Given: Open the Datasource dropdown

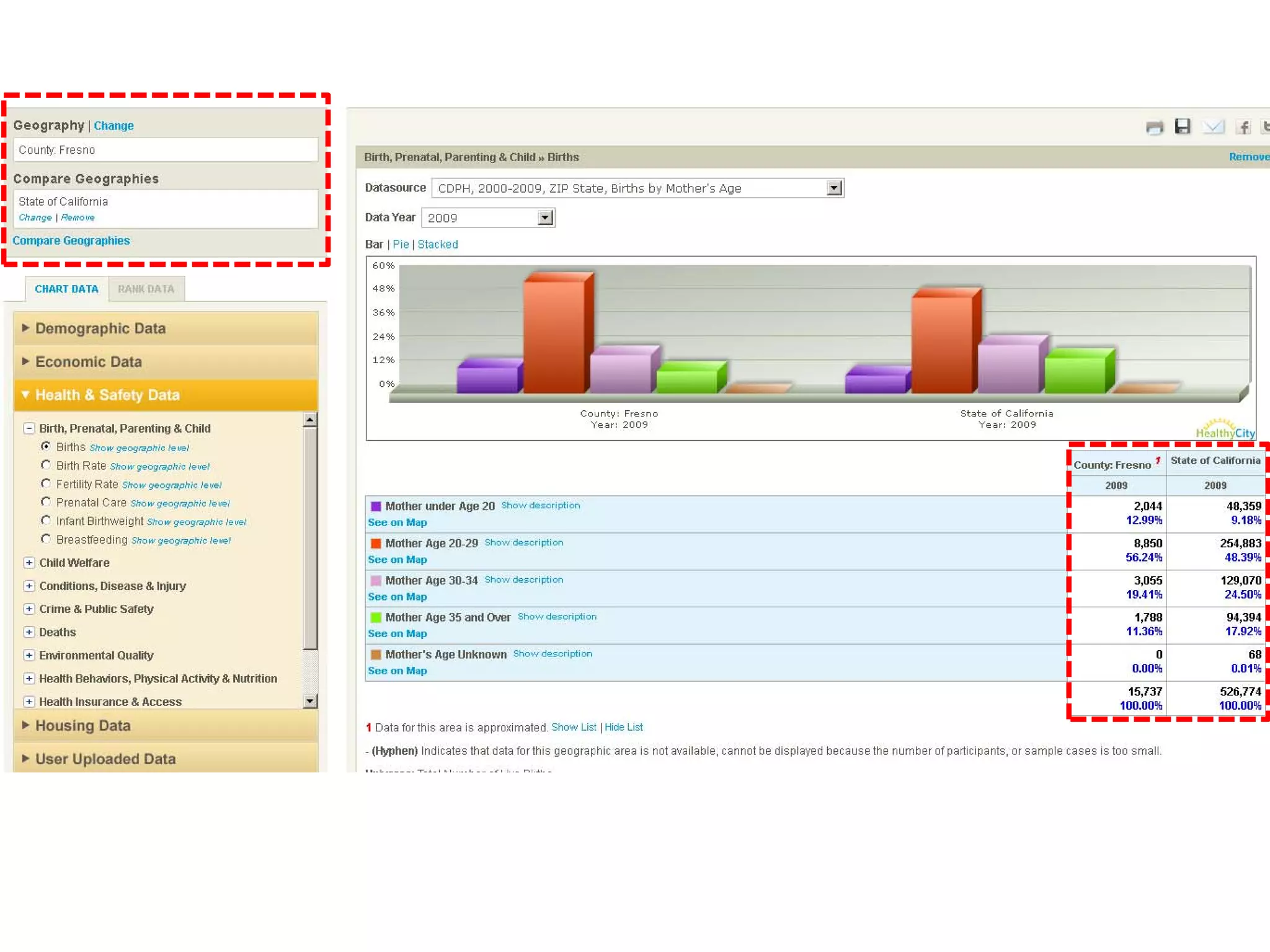Looking at the screenshot, I should (834, 188).
